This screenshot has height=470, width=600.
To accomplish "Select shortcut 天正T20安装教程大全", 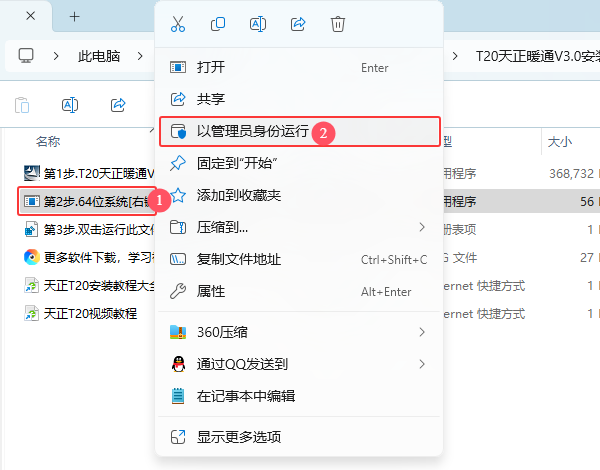I will click(x=99, y=286).
